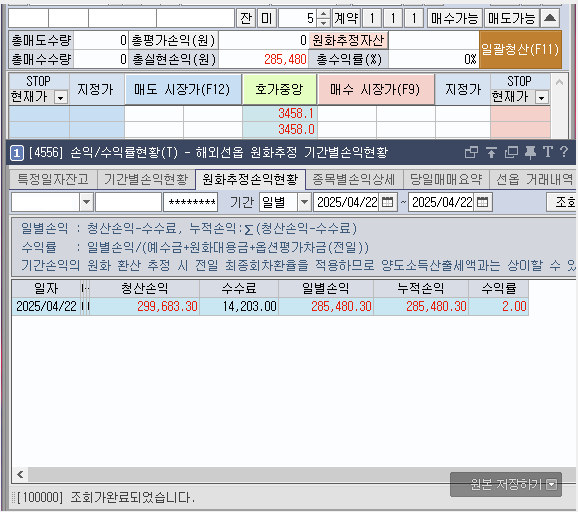Click the 299,683.30 청산손익 cell

click(144, 306)
